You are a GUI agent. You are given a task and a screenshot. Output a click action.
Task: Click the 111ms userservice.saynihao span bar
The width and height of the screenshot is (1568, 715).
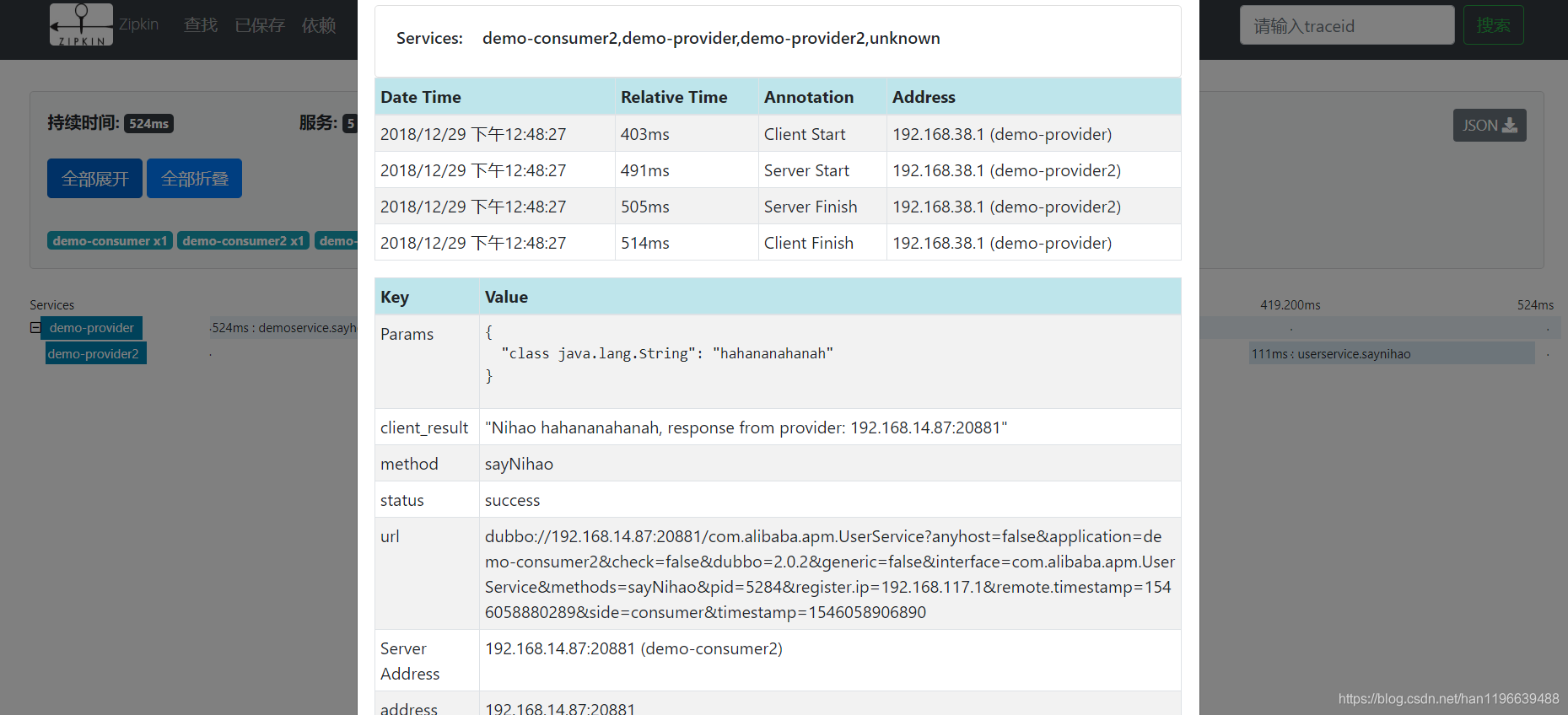pos(1392,354)
